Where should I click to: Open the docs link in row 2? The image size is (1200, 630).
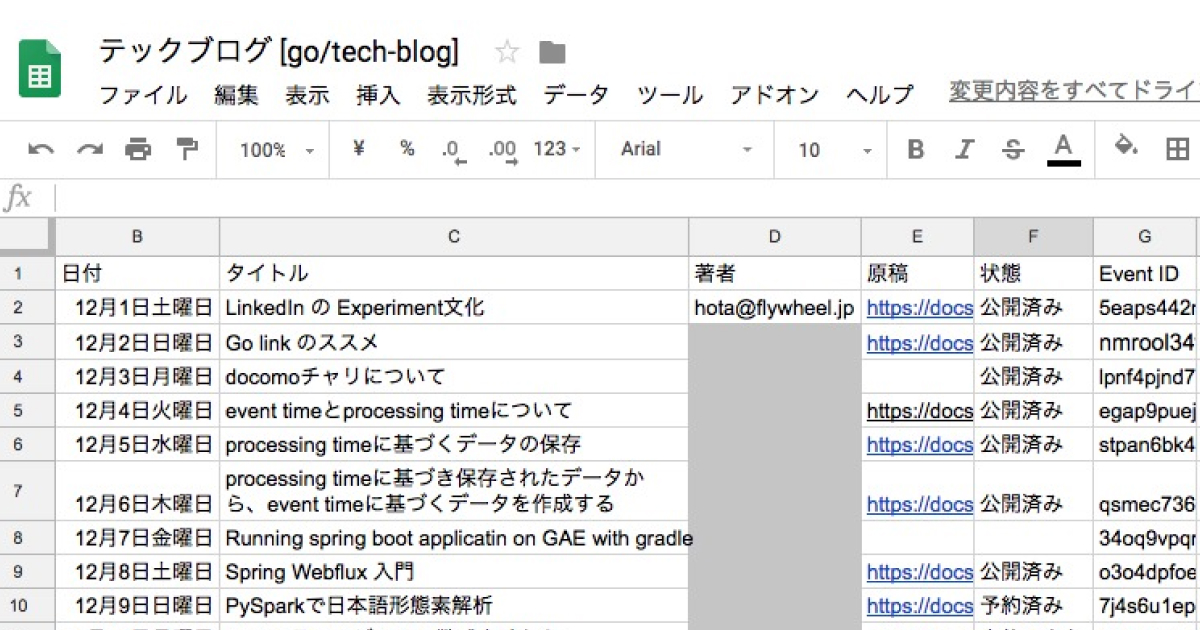(918, 308)
